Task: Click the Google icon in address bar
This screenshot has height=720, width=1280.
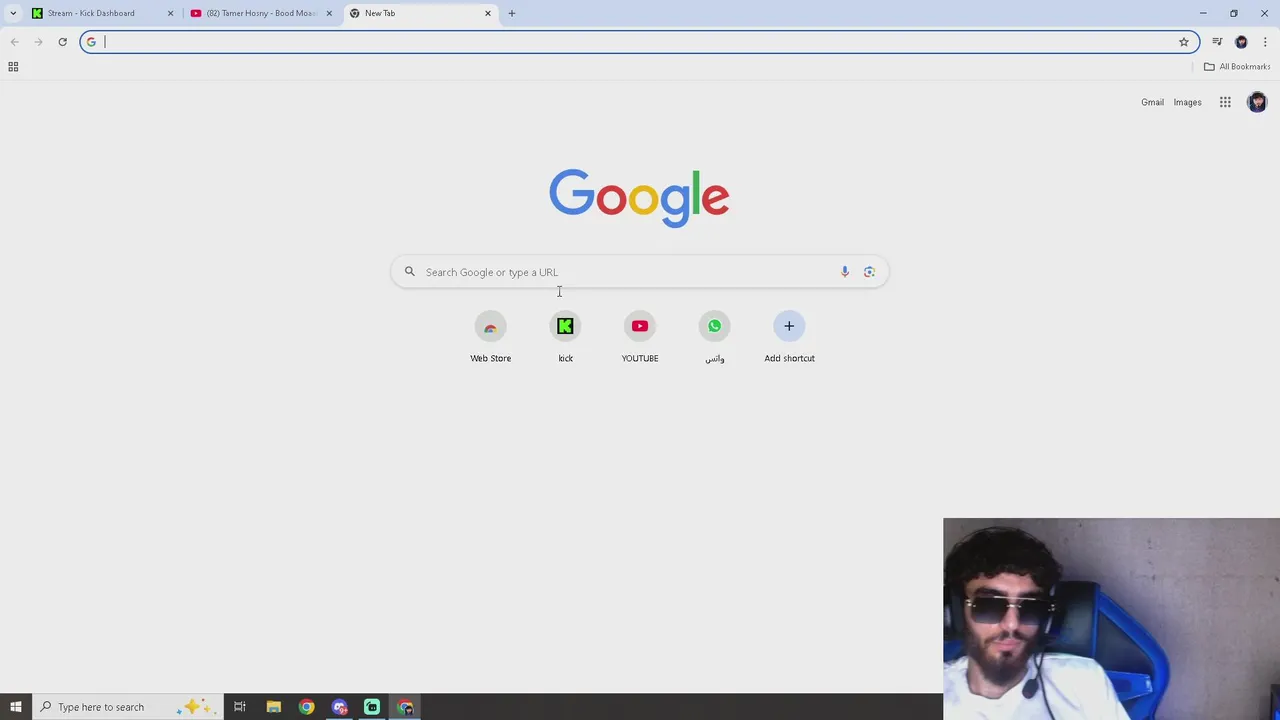Action: pyautogui.click(x=91, y=42)
